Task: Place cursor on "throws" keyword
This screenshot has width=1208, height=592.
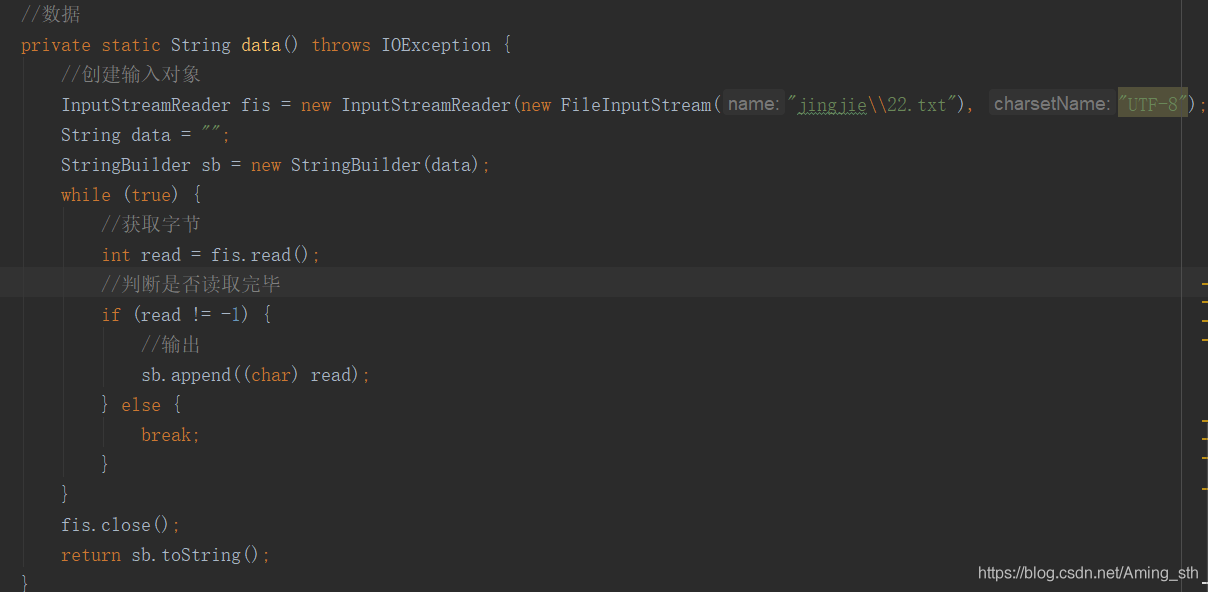Action: (x=341, y=45)
